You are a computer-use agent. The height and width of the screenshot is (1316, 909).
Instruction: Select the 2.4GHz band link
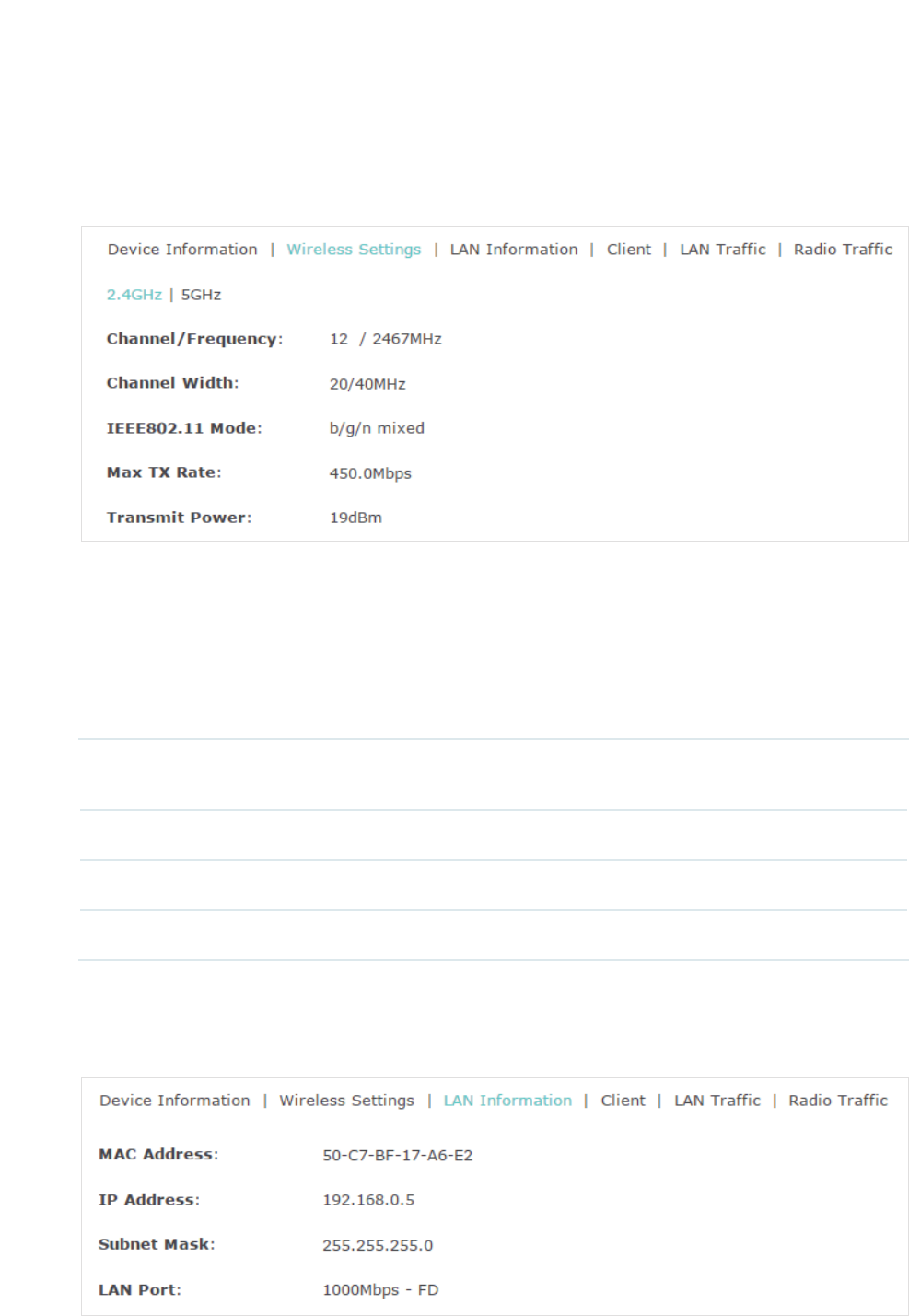tap(134, 295)
